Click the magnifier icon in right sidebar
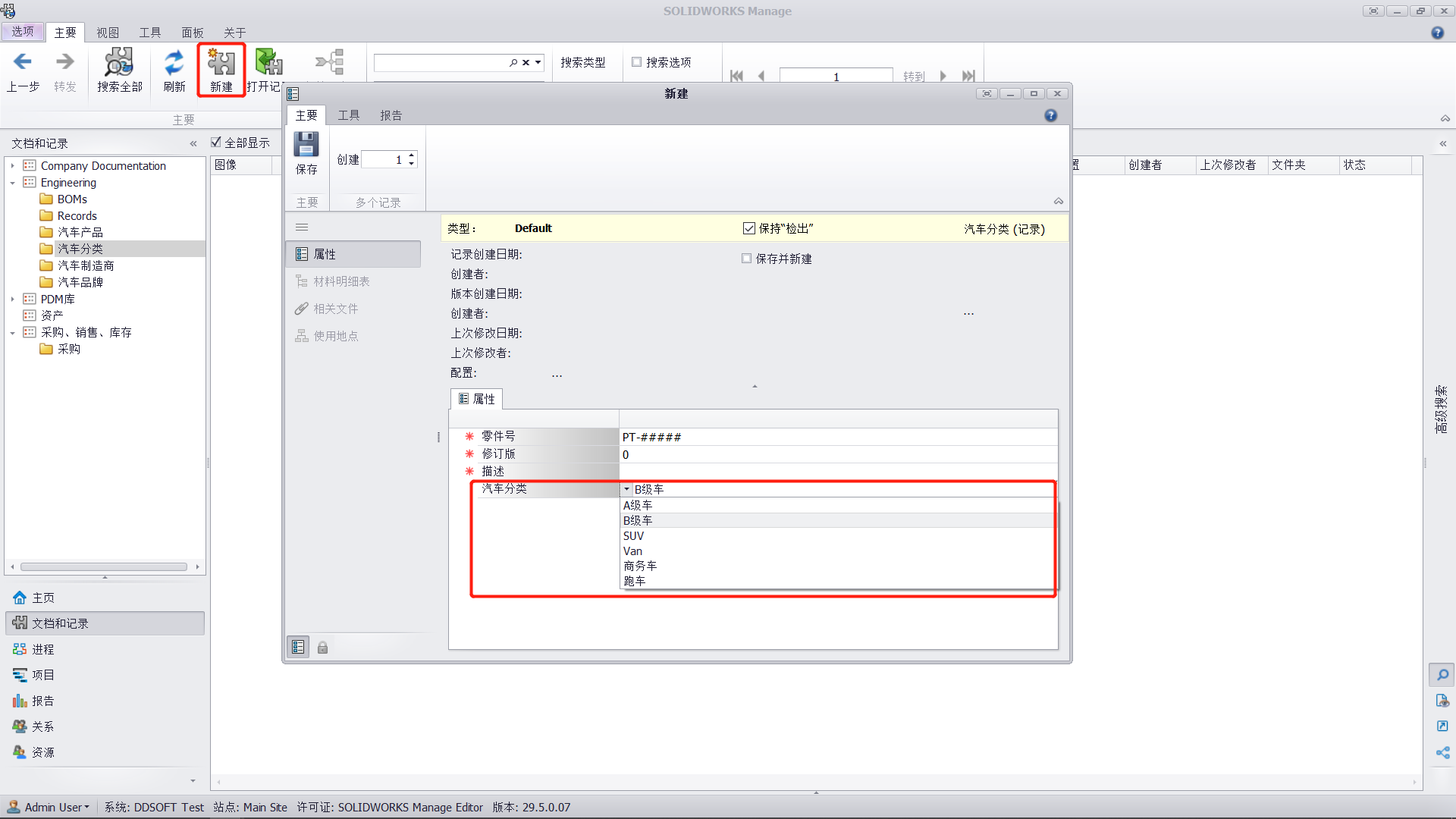1456x819 pixels. (x=1442, y=675)
